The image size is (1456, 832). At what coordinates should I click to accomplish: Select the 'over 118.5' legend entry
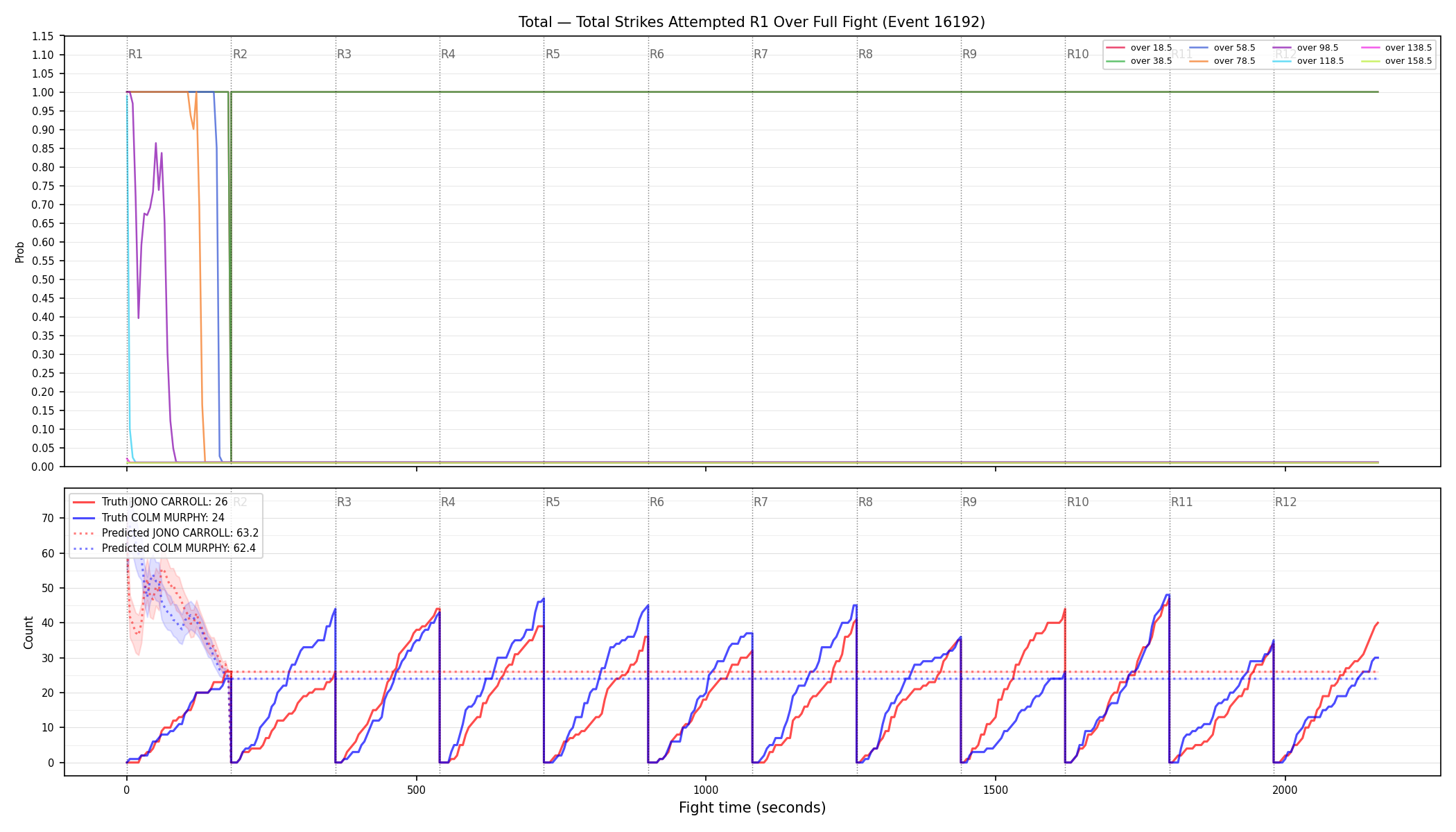[1308, 61]
